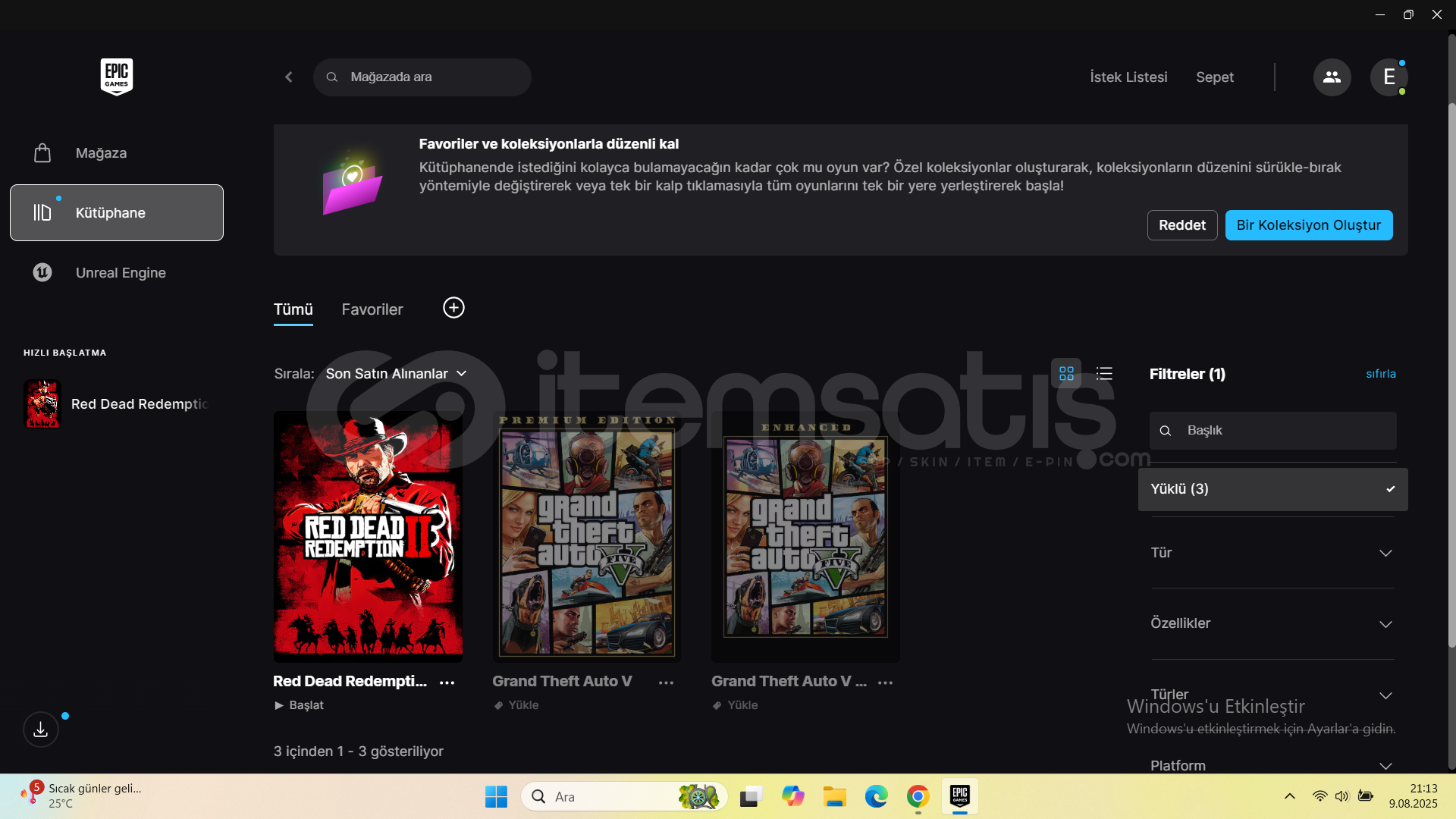Add a new collection with plus icon
1456x819 pixels.
pos(453,308)
